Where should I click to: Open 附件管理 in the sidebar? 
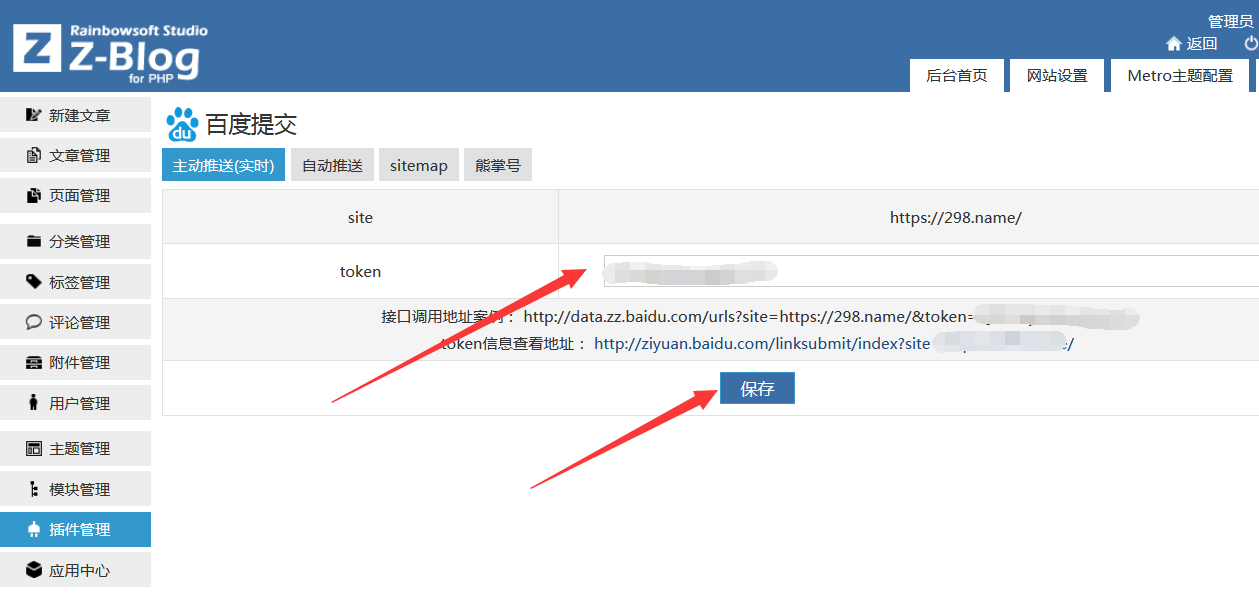(78, 363)
